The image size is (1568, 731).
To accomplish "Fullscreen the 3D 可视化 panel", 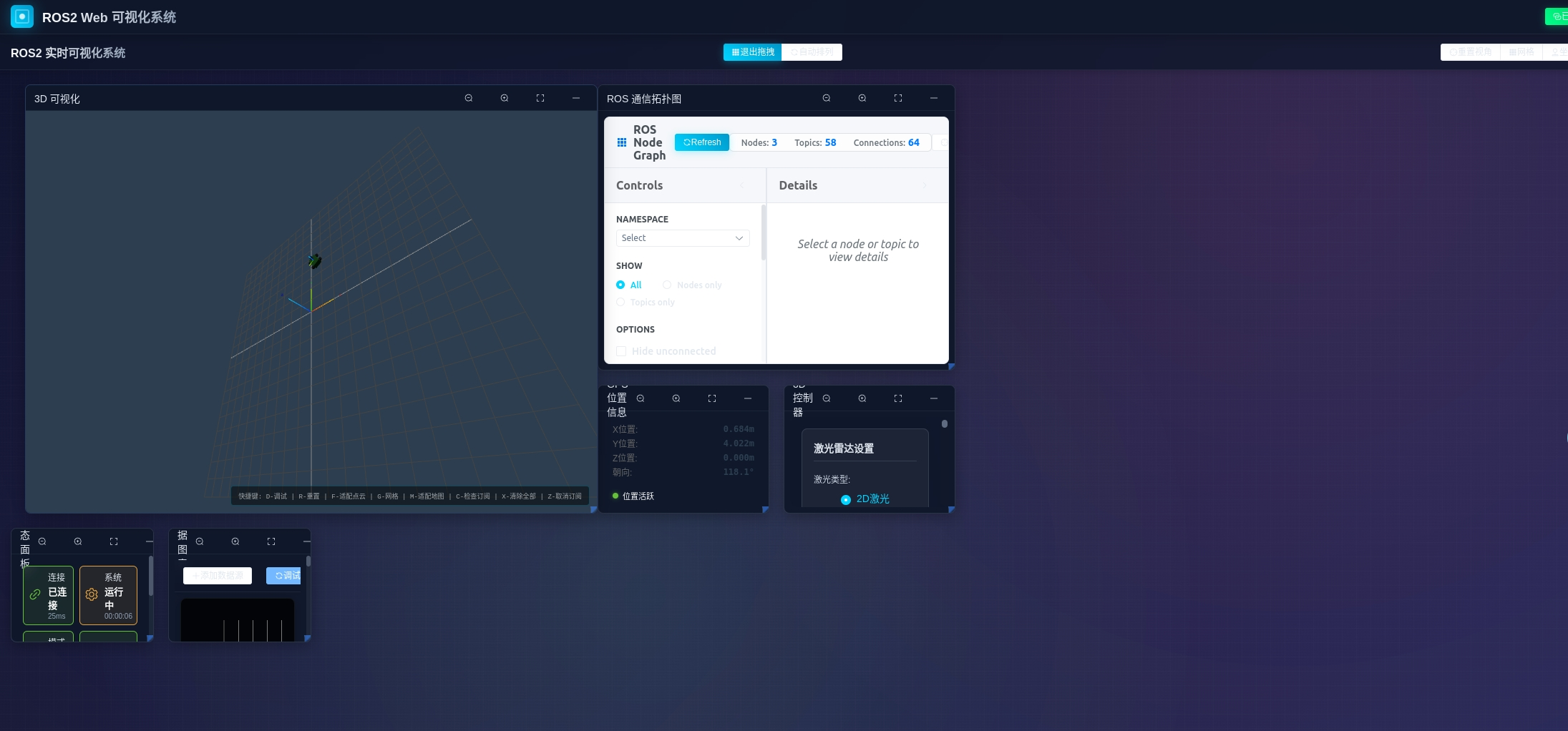I will [540, 98].
